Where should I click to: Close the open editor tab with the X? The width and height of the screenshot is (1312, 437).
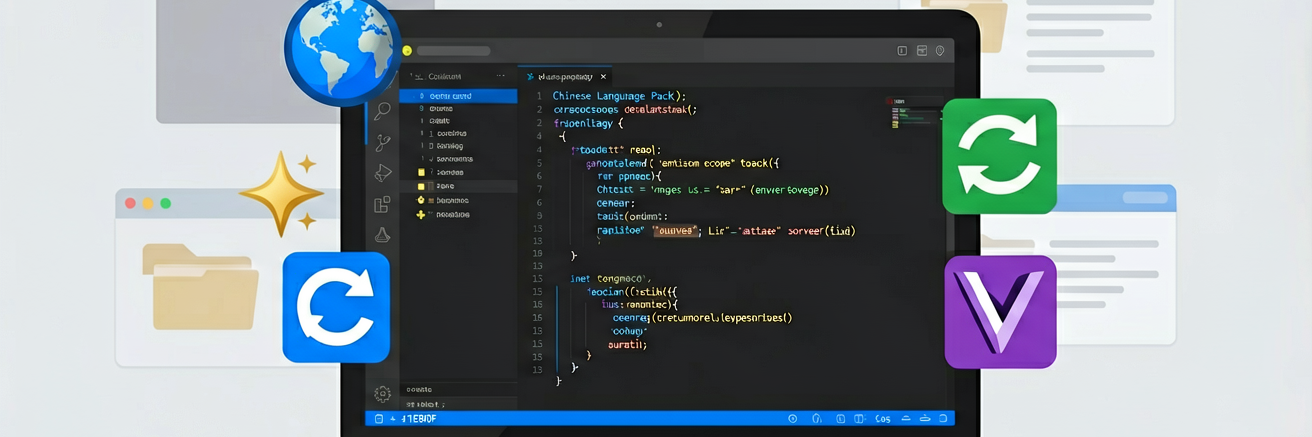click(x=603, y=77)
